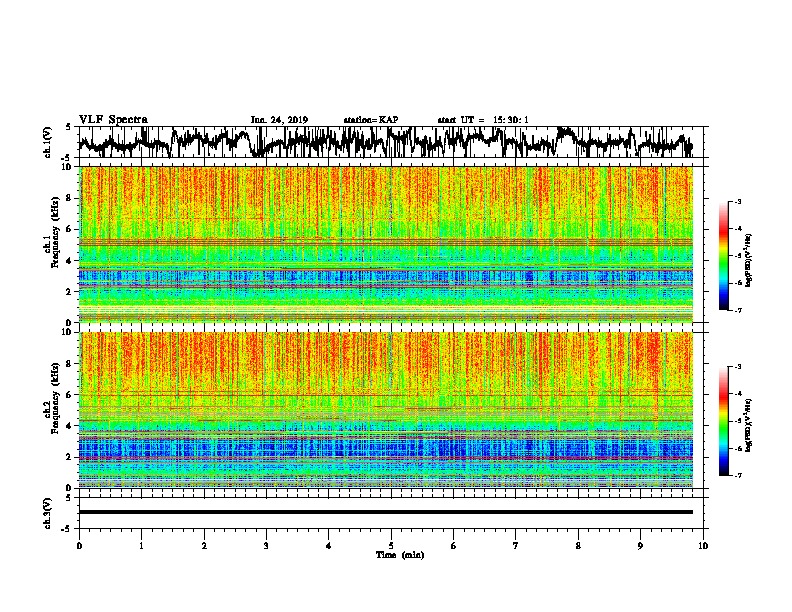Click inside the ch.1 spectrogram panel
The image size is (792, 612).
[386, 244]
